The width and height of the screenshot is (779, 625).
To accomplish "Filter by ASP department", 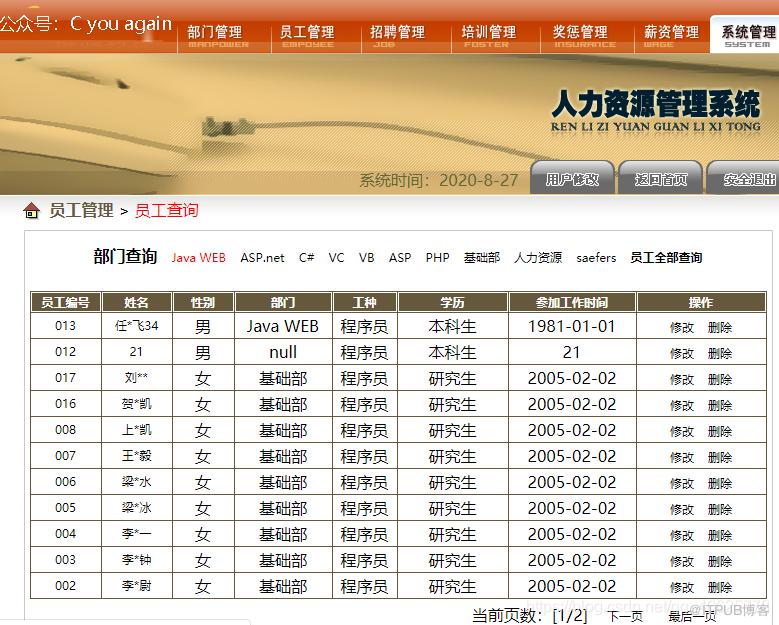I will point(400,258).
